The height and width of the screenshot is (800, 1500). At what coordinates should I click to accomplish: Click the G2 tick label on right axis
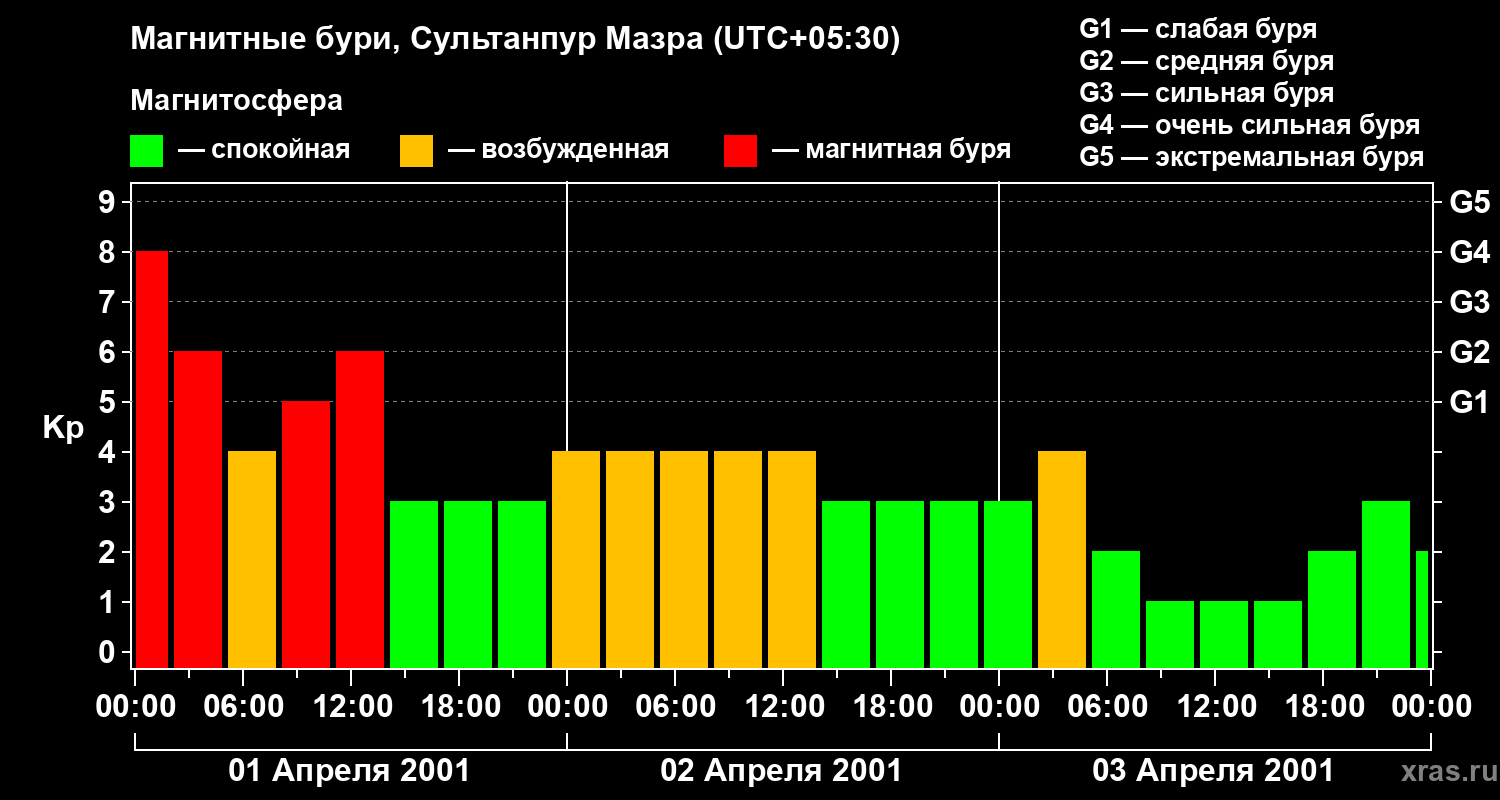click(1469, 352)
